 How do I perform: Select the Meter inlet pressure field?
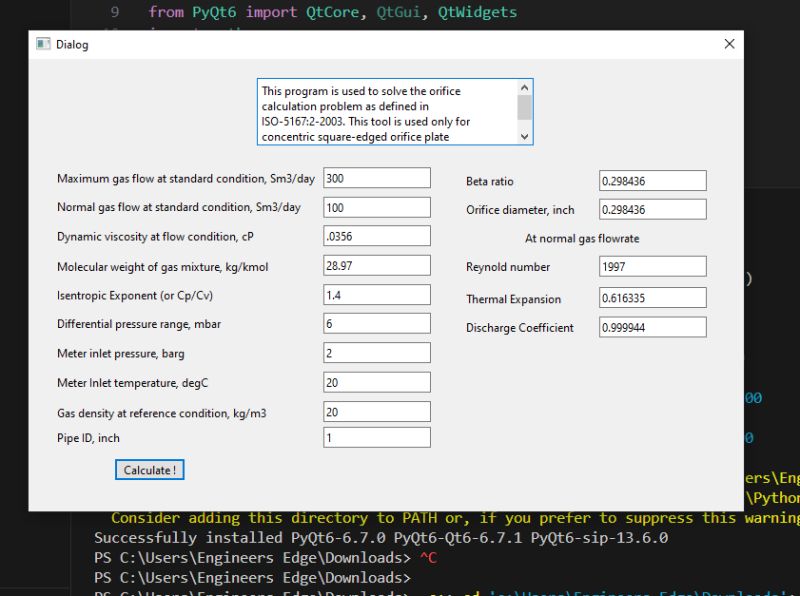tap(376, 352)
